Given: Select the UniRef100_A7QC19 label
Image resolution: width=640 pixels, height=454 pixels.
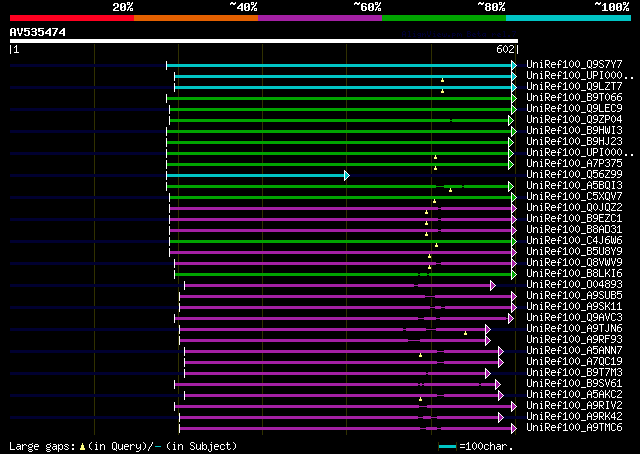Looking at the screenshot, I should (x=574, y=362).
